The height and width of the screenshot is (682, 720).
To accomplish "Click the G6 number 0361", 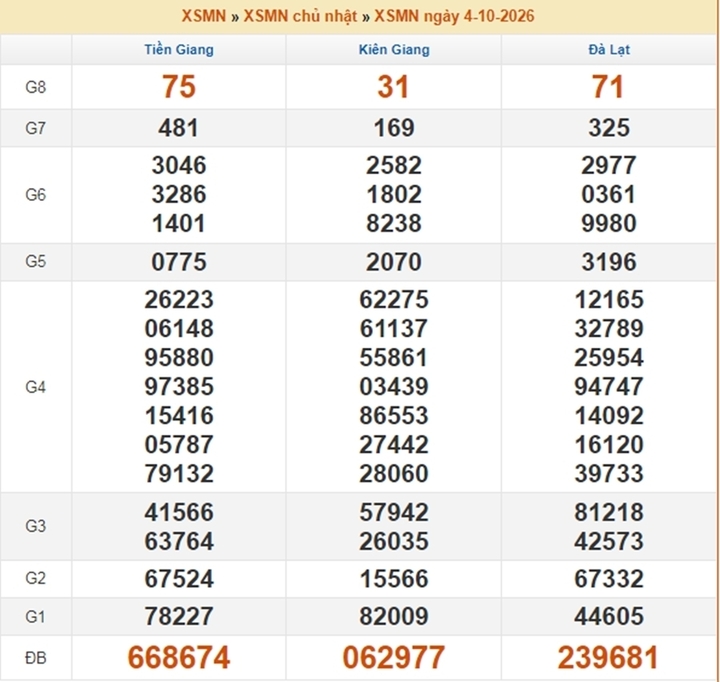I will click(x=609, y=194).
